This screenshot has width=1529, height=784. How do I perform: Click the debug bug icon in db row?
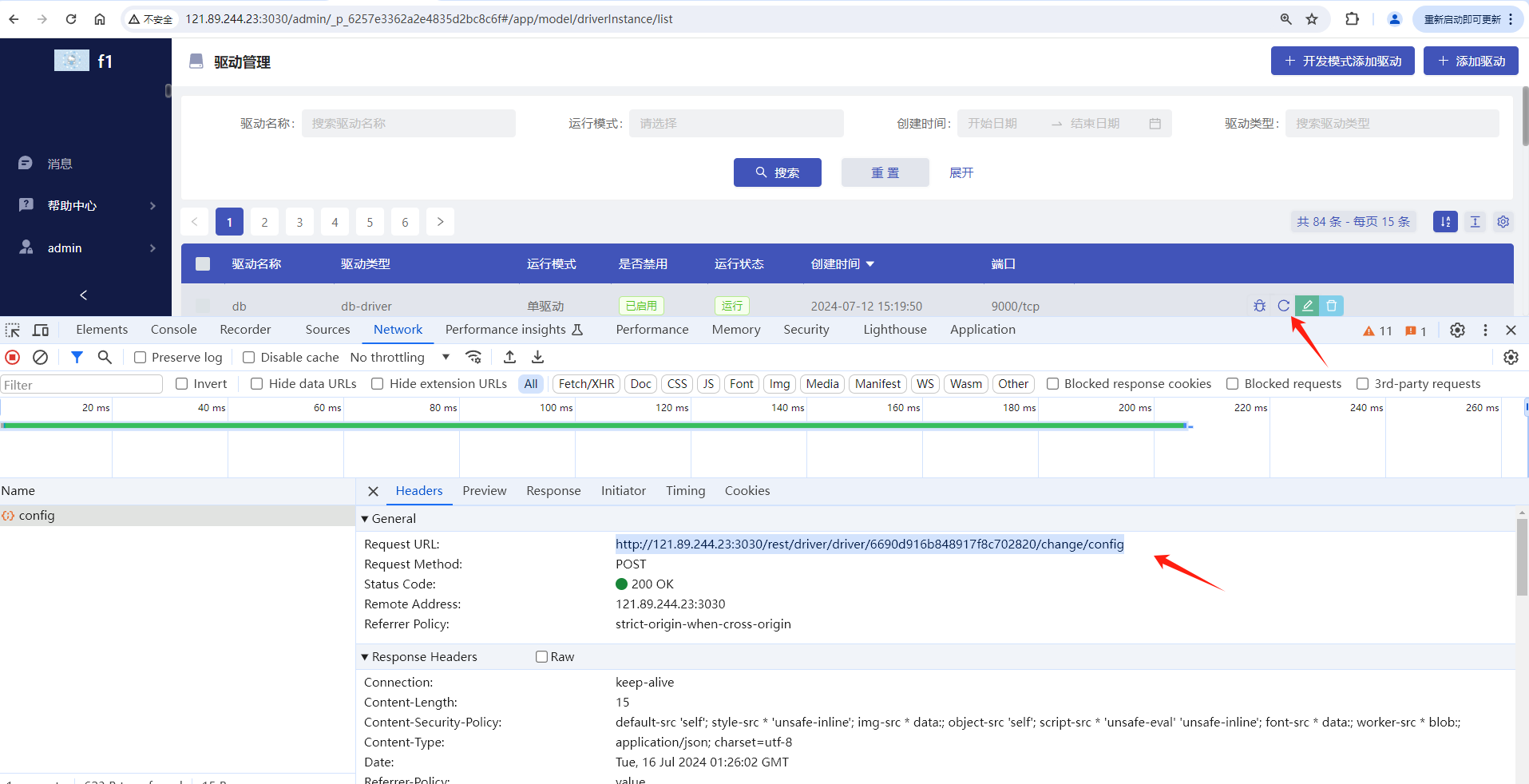pos(1259,306)
